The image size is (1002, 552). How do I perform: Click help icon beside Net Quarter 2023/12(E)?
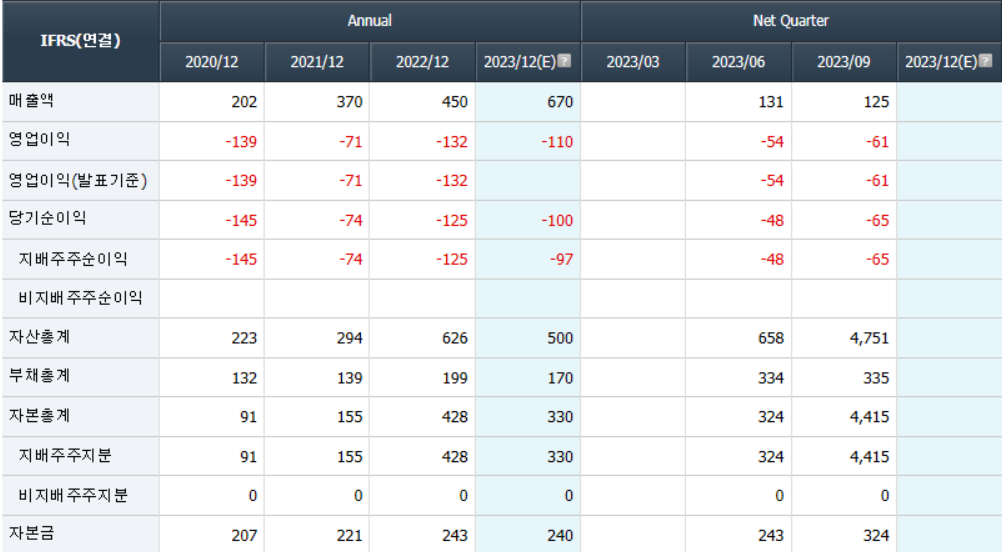[x=985, y=61]
